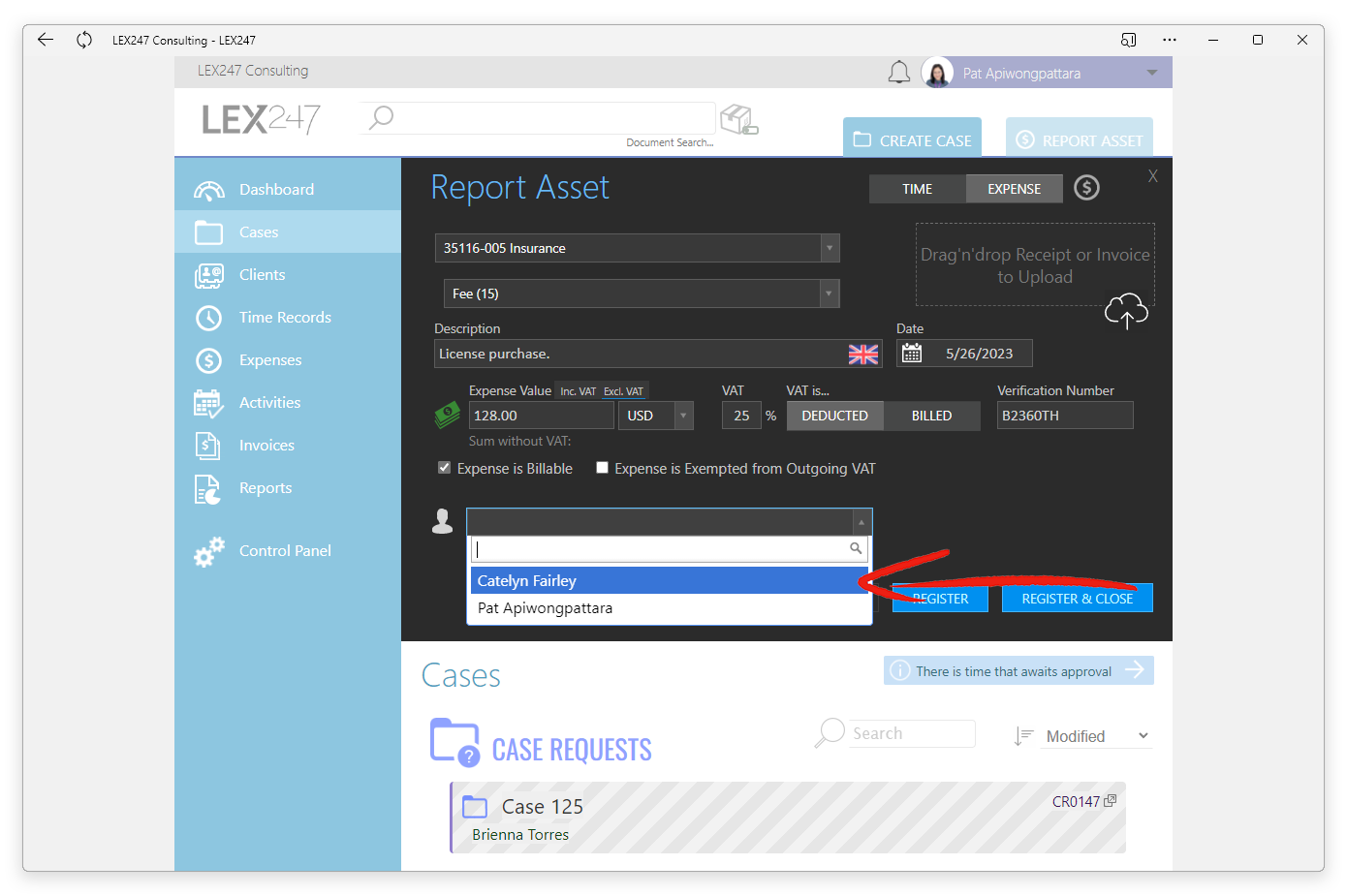Set VAT as BILLED
Viewport: 1347px width, 896px height.
(931, 416)
